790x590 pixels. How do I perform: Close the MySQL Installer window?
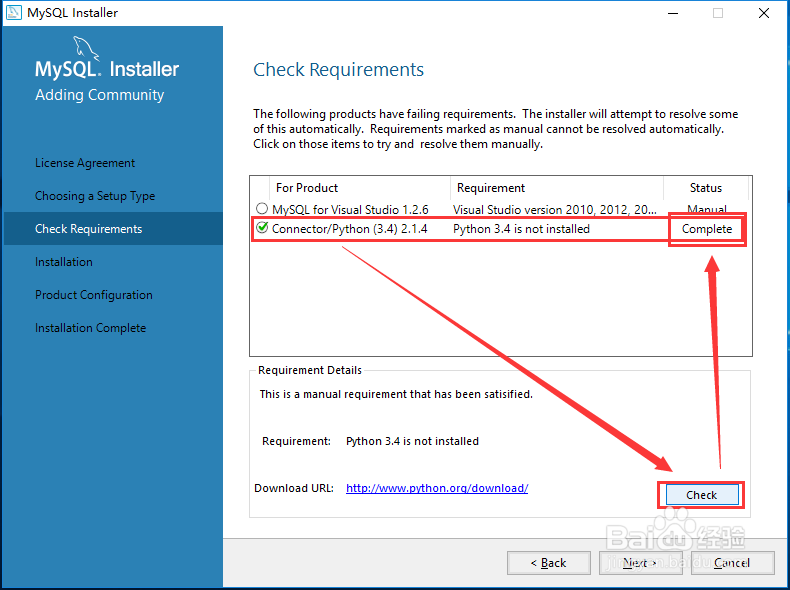pos(764,13)
